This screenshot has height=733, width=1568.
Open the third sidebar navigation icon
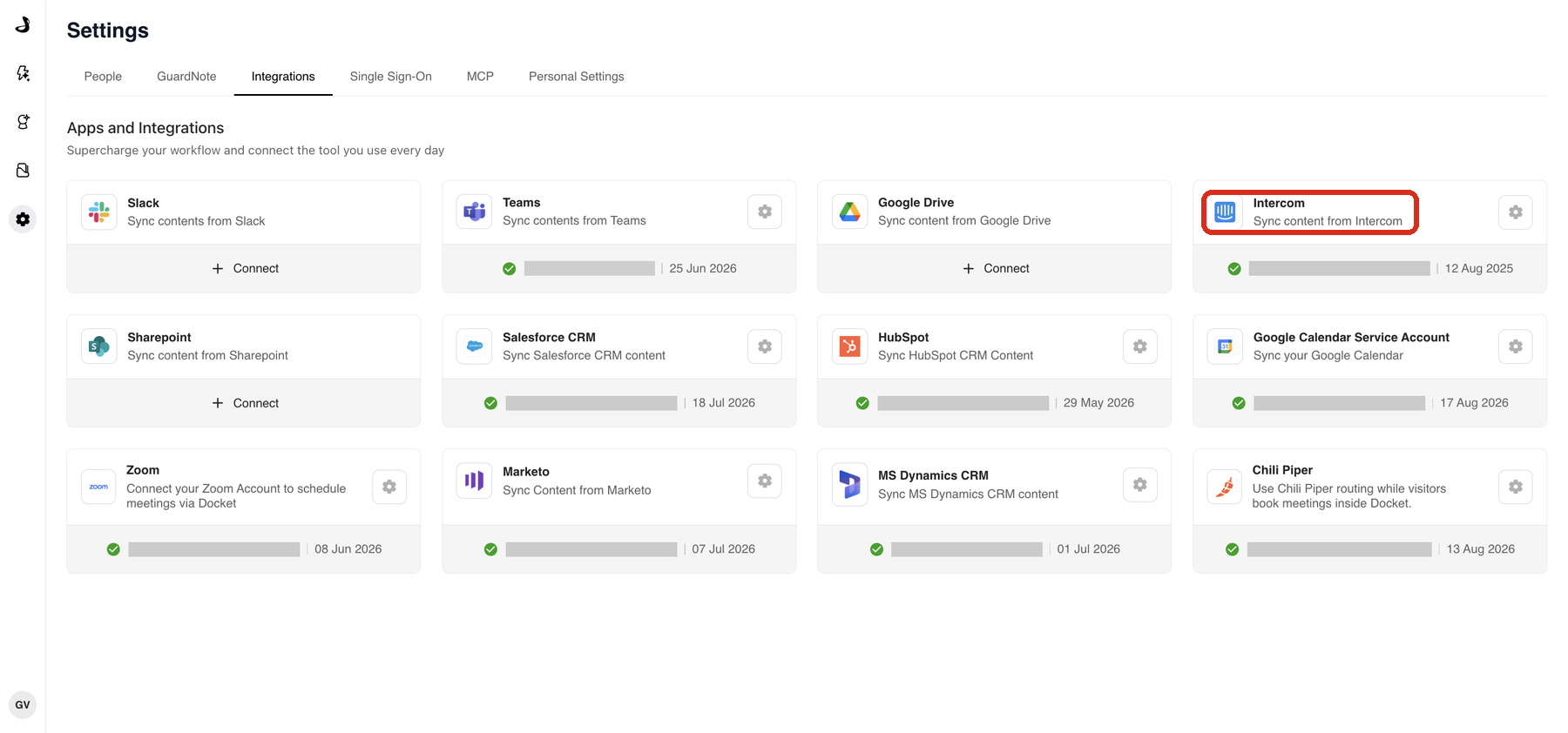click(23, 122)
